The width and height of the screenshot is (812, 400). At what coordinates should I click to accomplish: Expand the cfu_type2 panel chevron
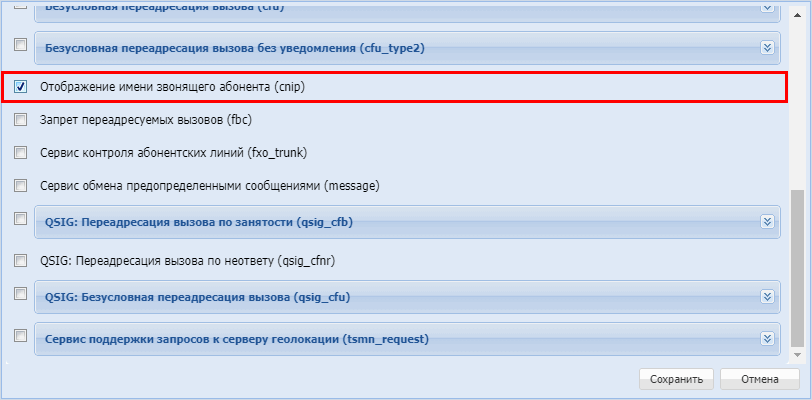coord(767,47)
